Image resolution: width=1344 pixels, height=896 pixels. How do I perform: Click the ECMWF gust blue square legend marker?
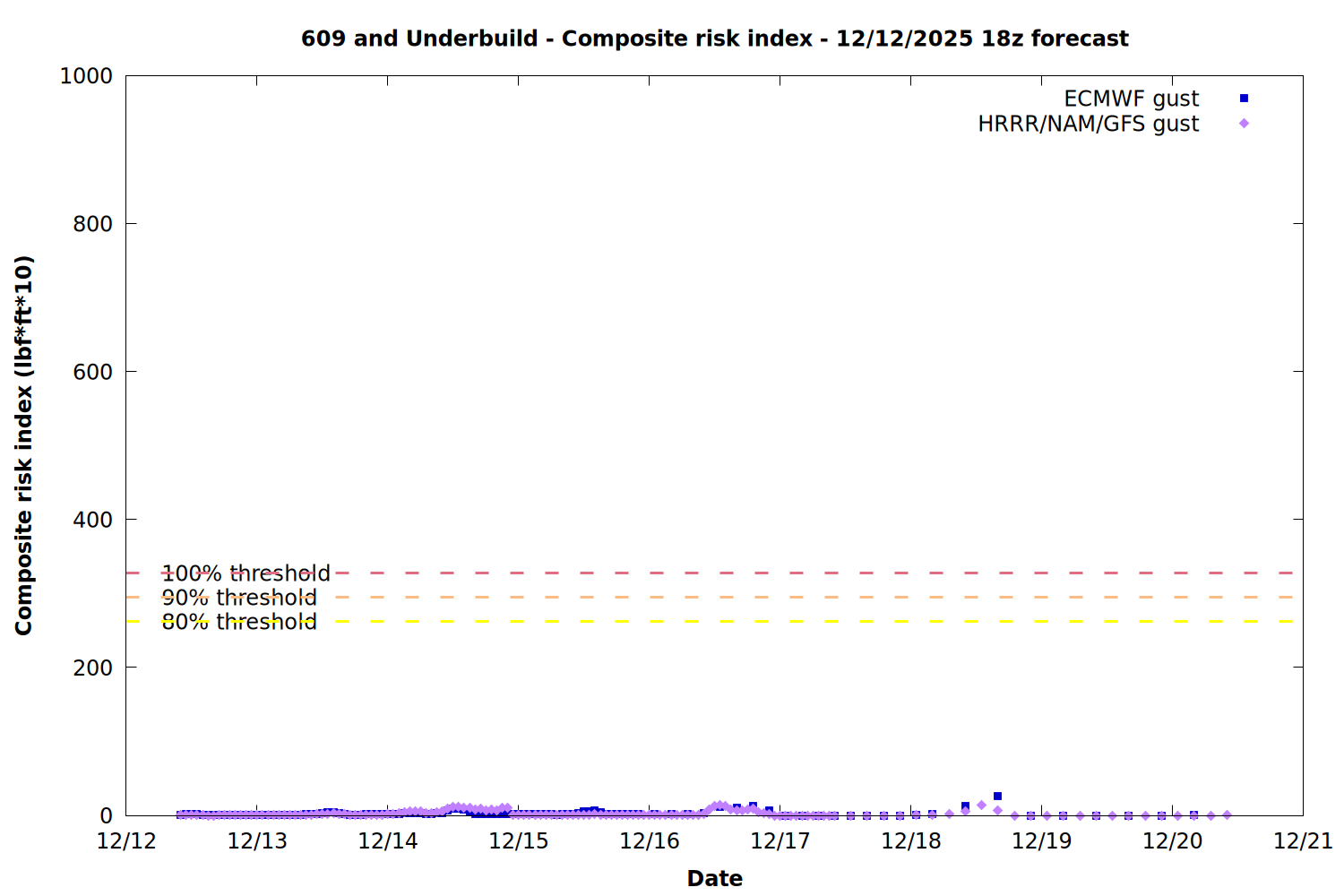pyautogui.click(x=1244, y=99)
